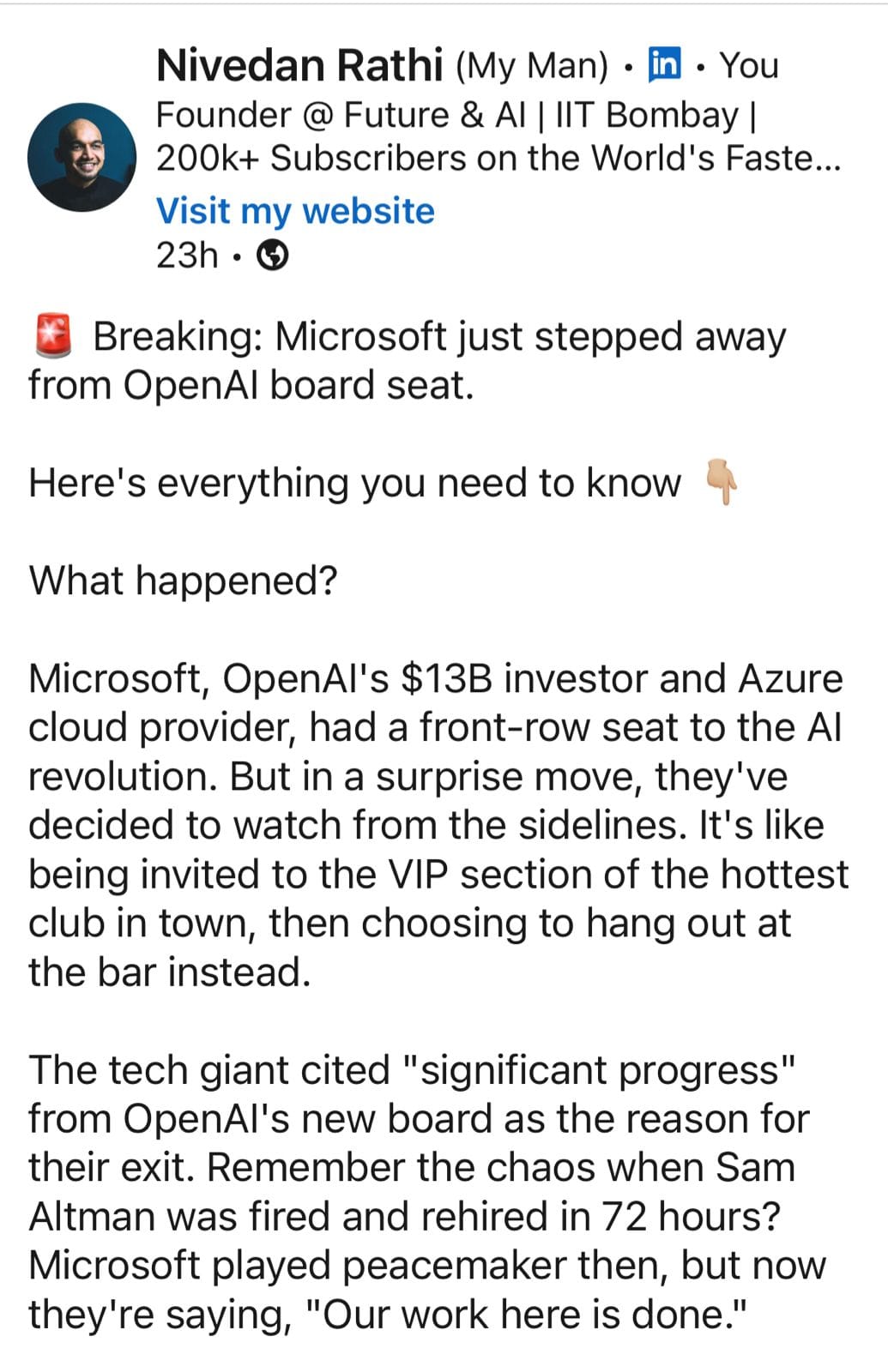Click the "200k+ Subscribers" headline line

(x=480, y=159)
